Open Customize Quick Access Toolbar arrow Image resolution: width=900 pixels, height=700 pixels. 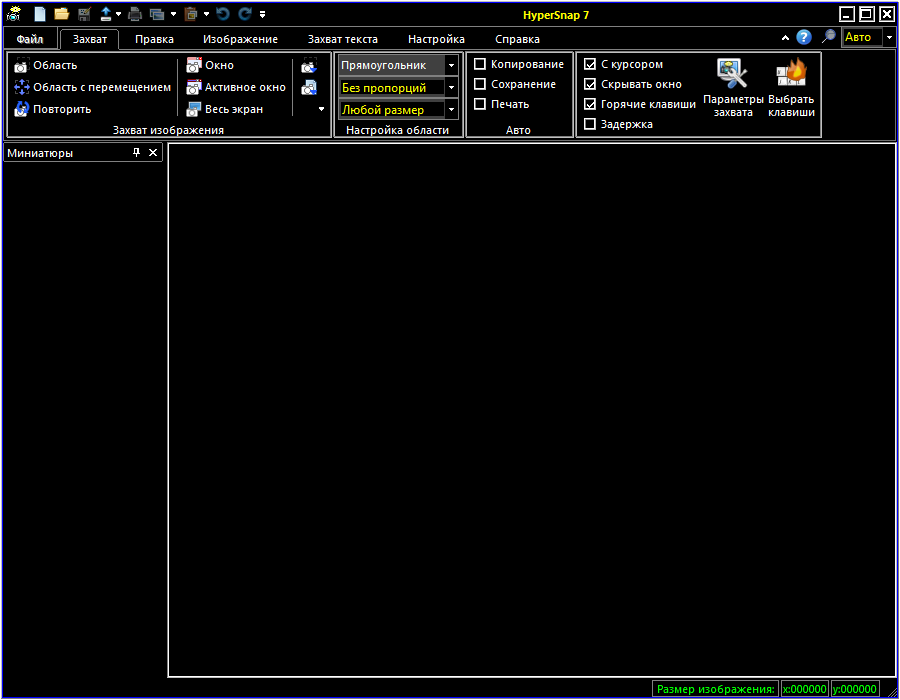pos(262,15)
